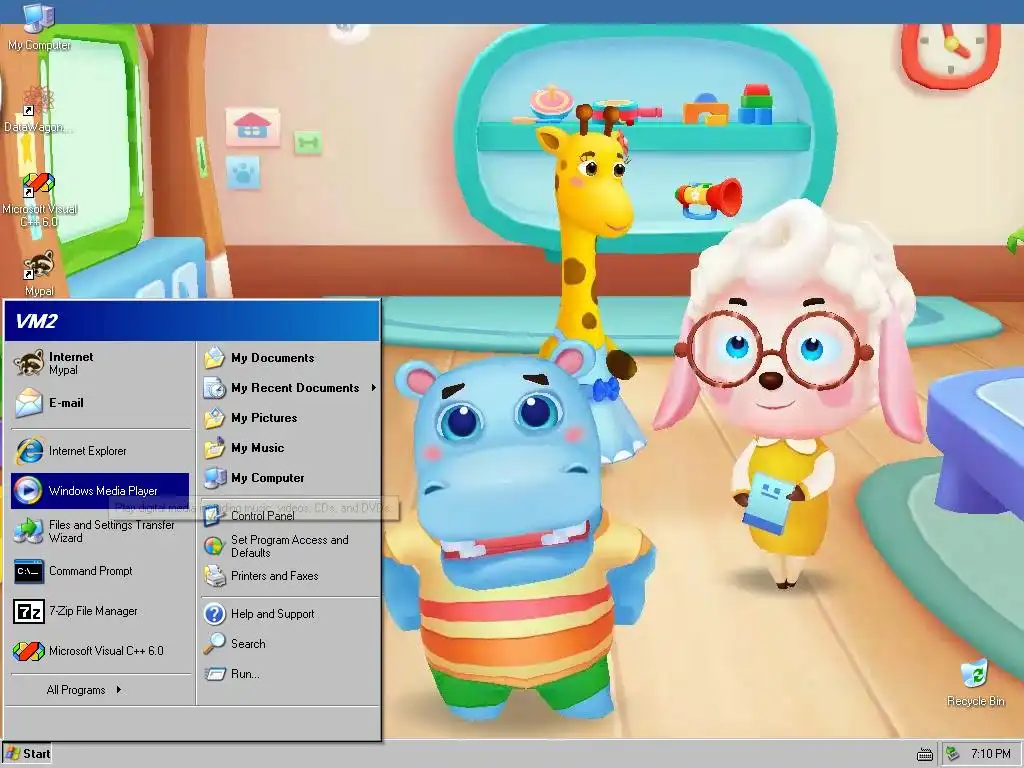
Task: Click Printers and Faxes label
Action: coord(274,576)
